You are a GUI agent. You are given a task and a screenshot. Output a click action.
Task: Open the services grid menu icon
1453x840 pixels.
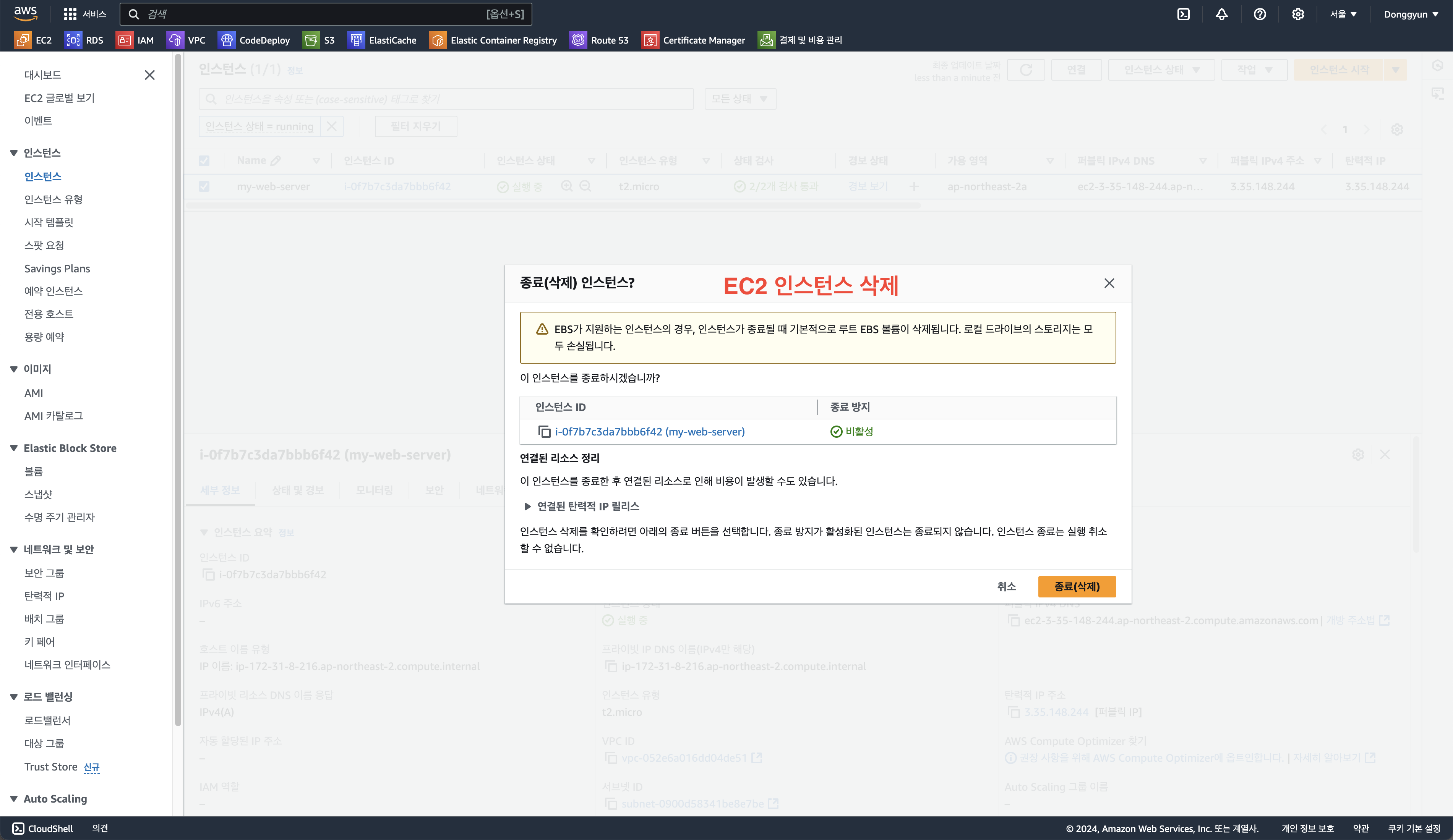tap(70, 15)
